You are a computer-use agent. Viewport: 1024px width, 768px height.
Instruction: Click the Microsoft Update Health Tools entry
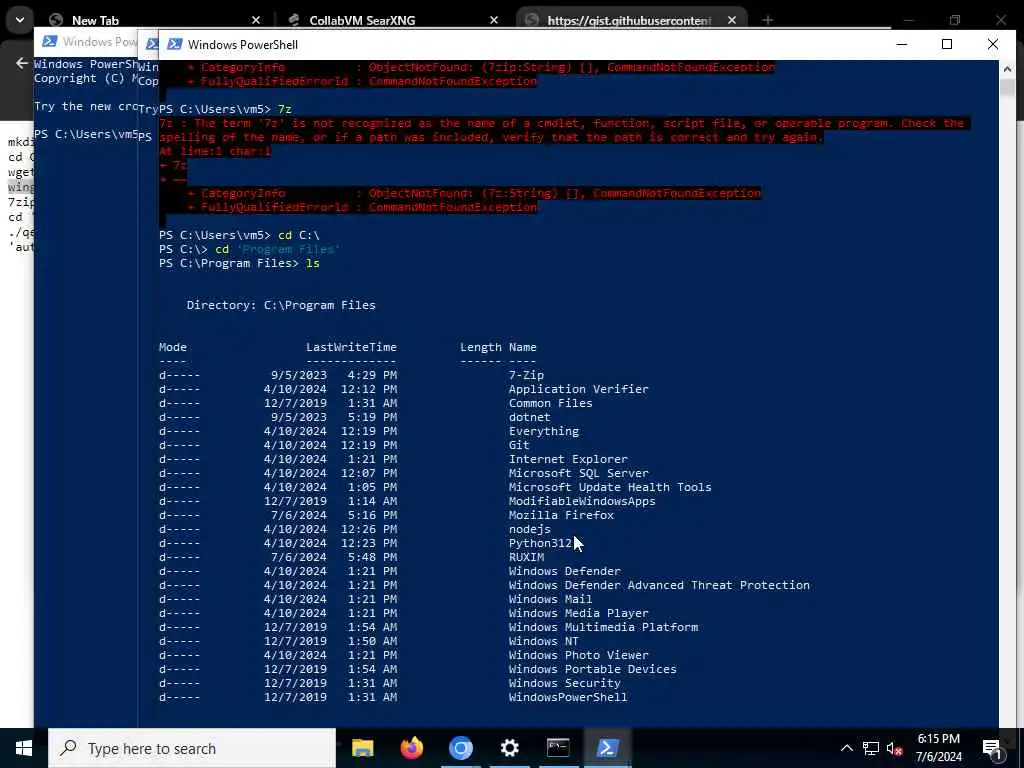click(x=610, y=487)
